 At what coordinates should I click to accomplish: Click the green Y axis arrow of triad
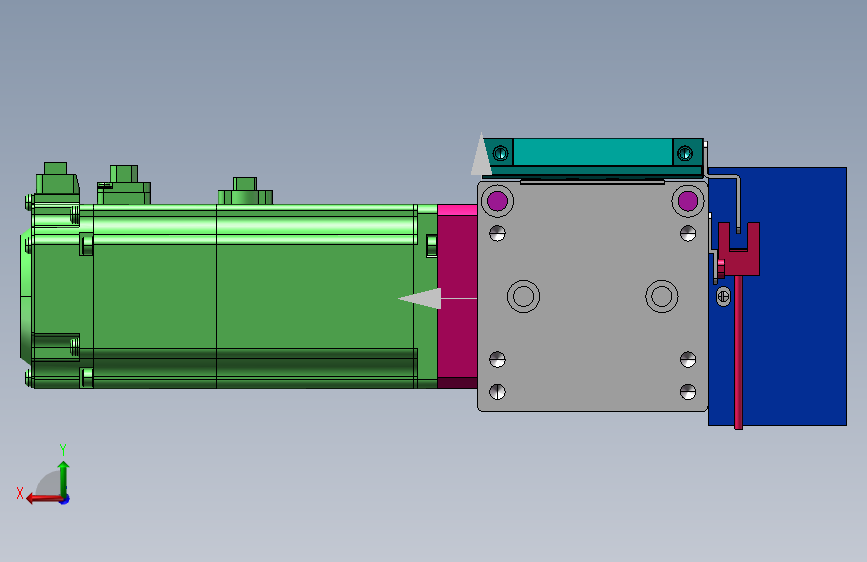[64, 477]
